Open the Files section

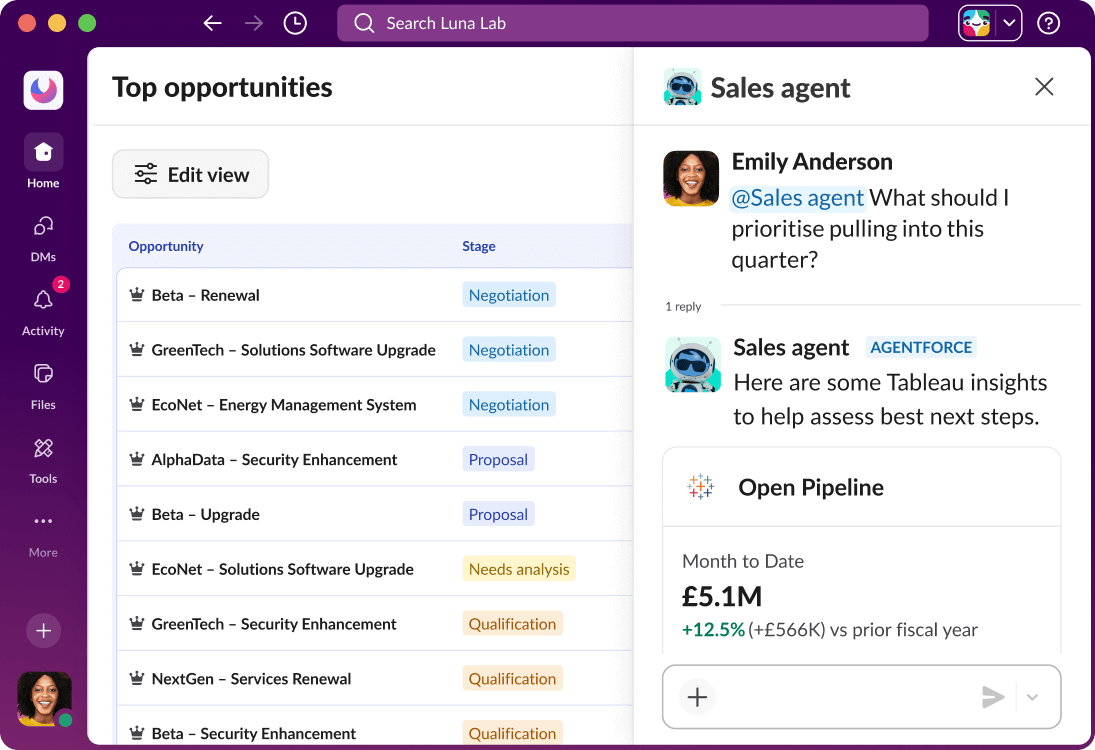click(42, 387)
